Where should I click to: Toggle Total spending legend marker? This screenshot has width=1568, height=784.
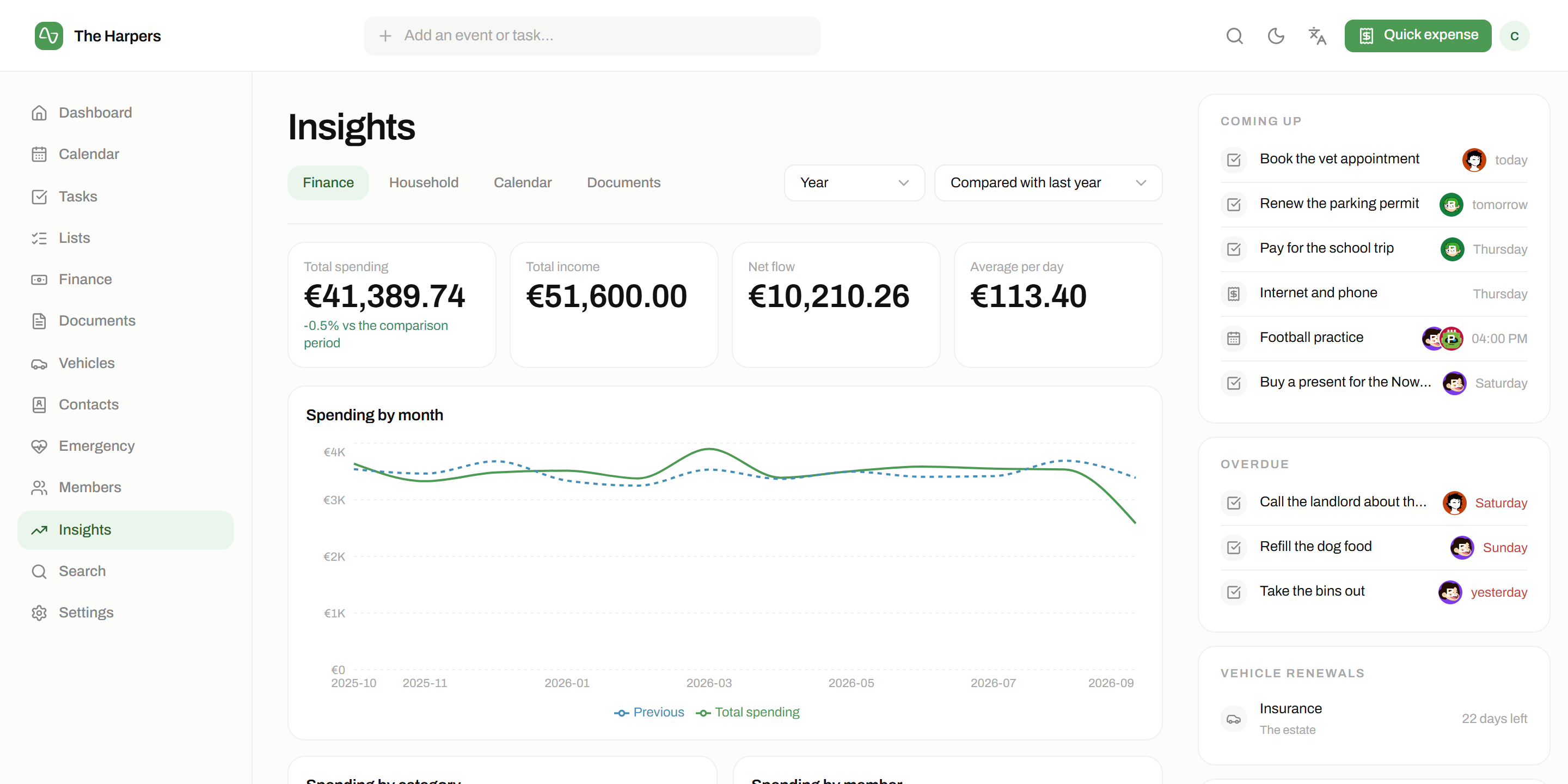pyautogui.click(x=703, y=713)
